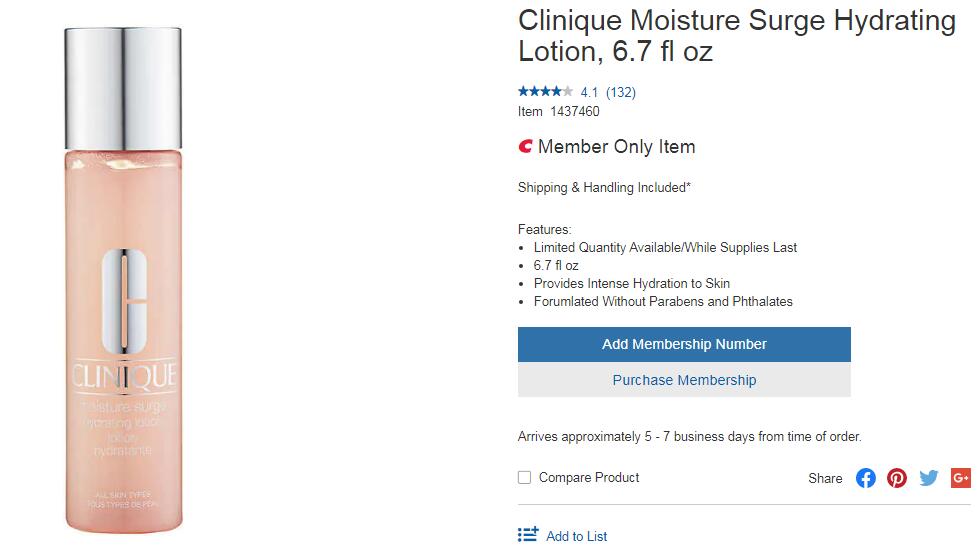980x549 pixels.
Task: Click the star rating icons
Action: coord(545,92)
